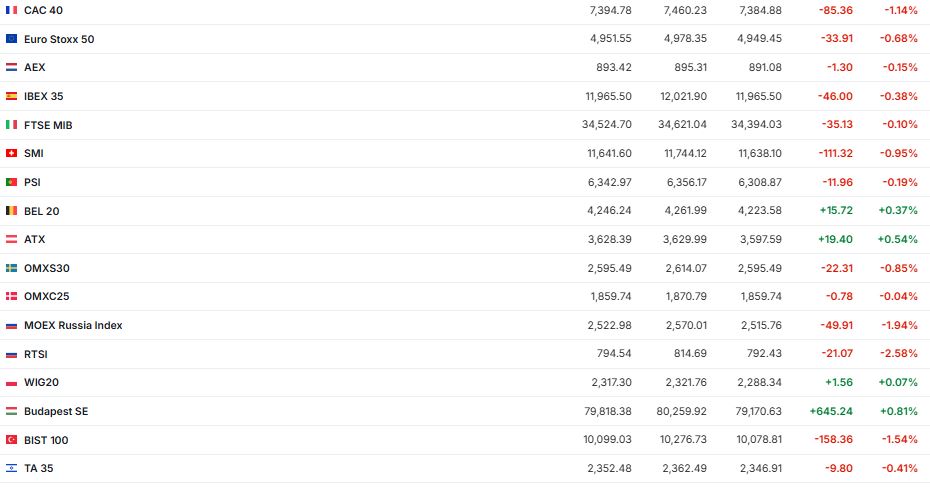Open the WIG20 index link
The image size is (930, 487).
(41, 382)
